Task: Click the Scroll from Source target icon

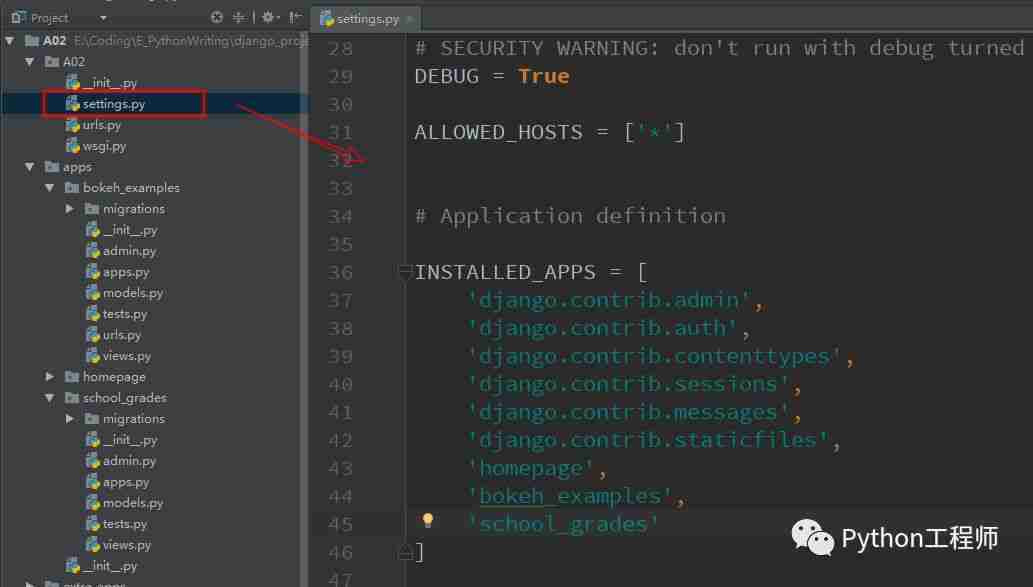Action: tap(217, 17)
